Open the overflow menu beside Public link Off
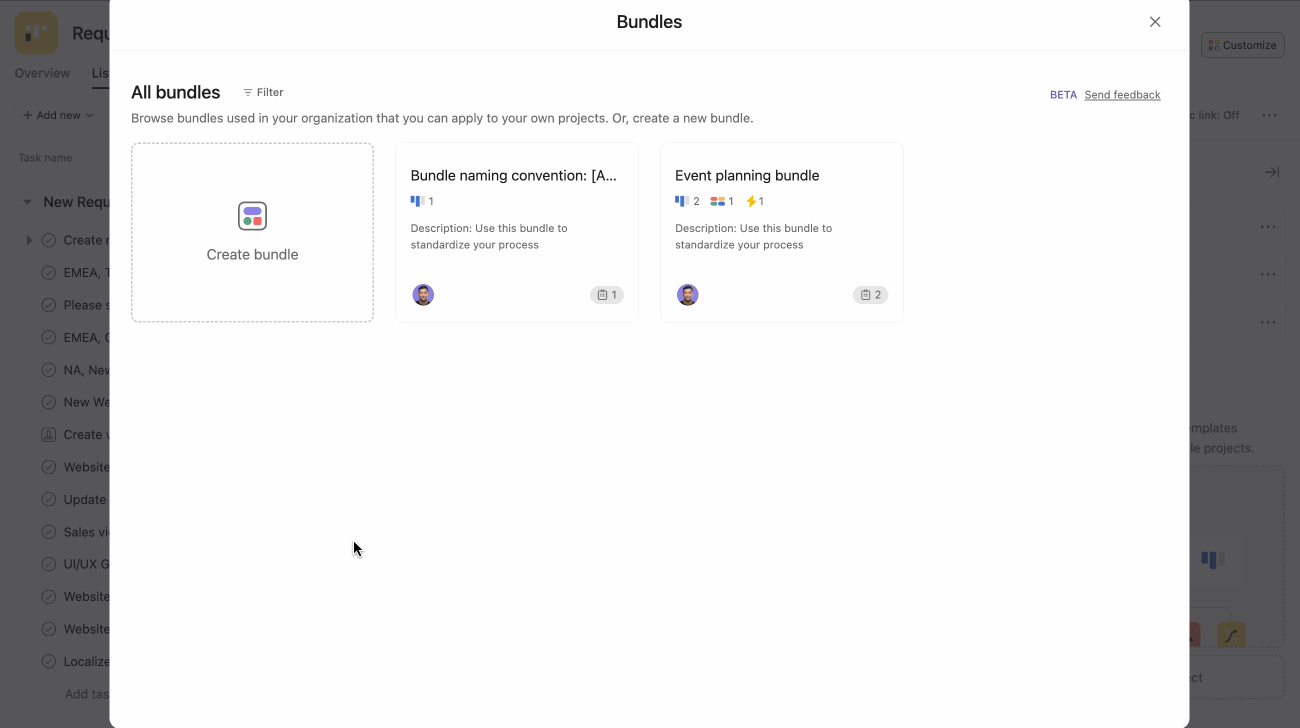The height and width of the screenshot is (728, 1300). (1268, 114)
